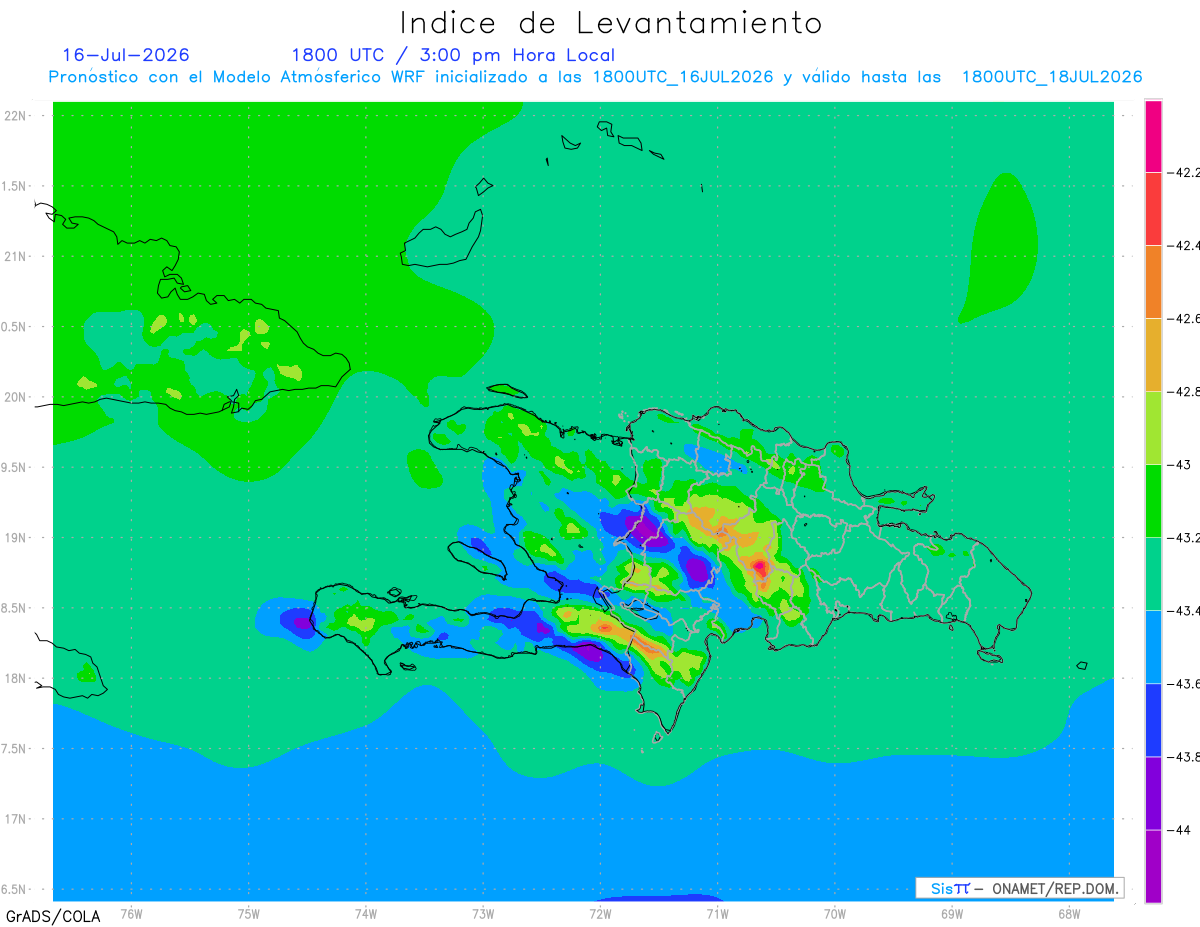The width and height of the screenshot is (1200, 927).
Task: Click the 'GrADS/COLA' label
Action: pos(53,916)
